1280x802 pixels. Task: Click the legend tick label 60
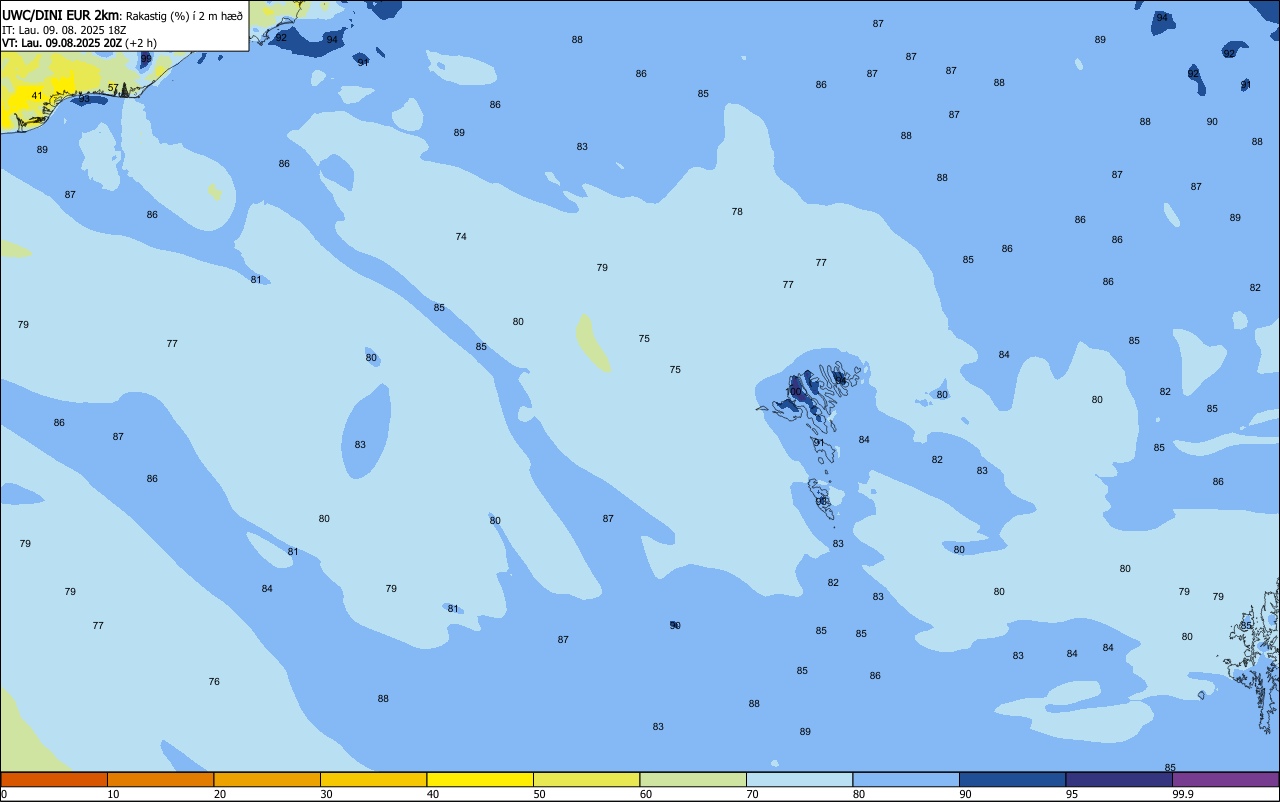(646, 794)
